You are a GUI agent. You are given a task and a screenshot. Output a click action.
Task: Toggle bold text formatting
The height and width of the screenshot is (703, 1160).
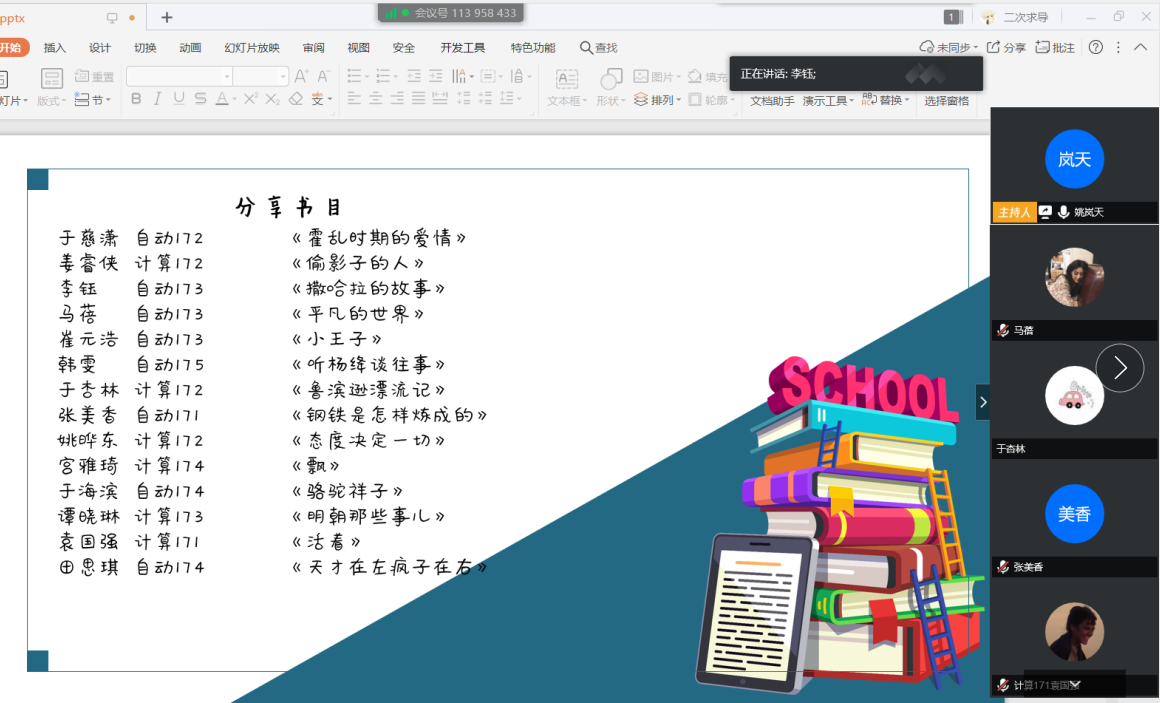(x=136, y=99)
